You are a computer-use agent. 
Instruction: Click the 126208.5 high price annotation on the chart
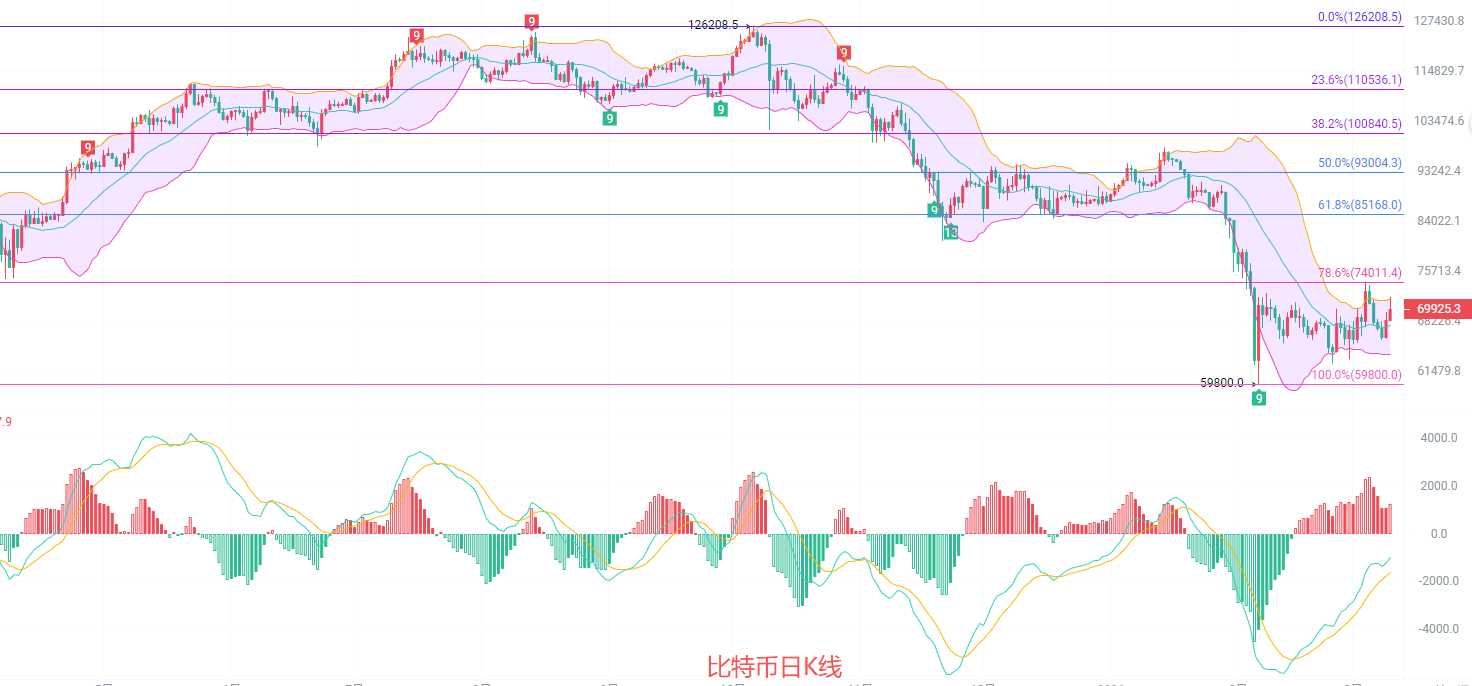[x=714, y=25]
